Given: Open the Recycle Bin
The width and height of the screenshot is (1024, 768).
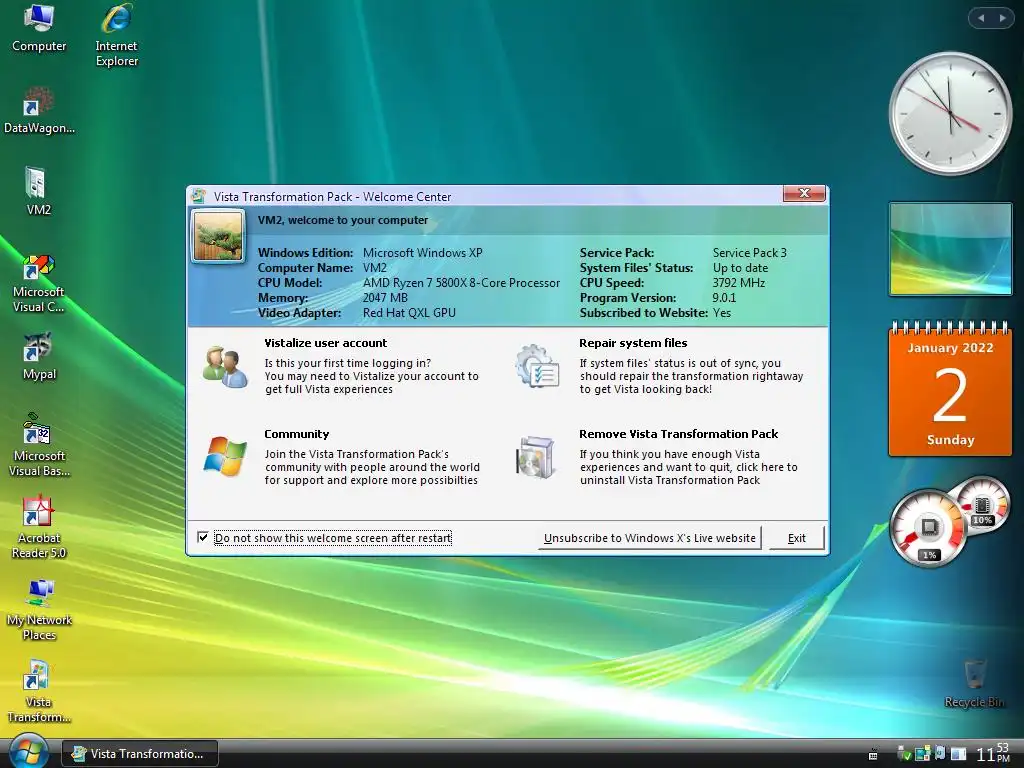Looking at the screenshot, I should pos(974,684).
